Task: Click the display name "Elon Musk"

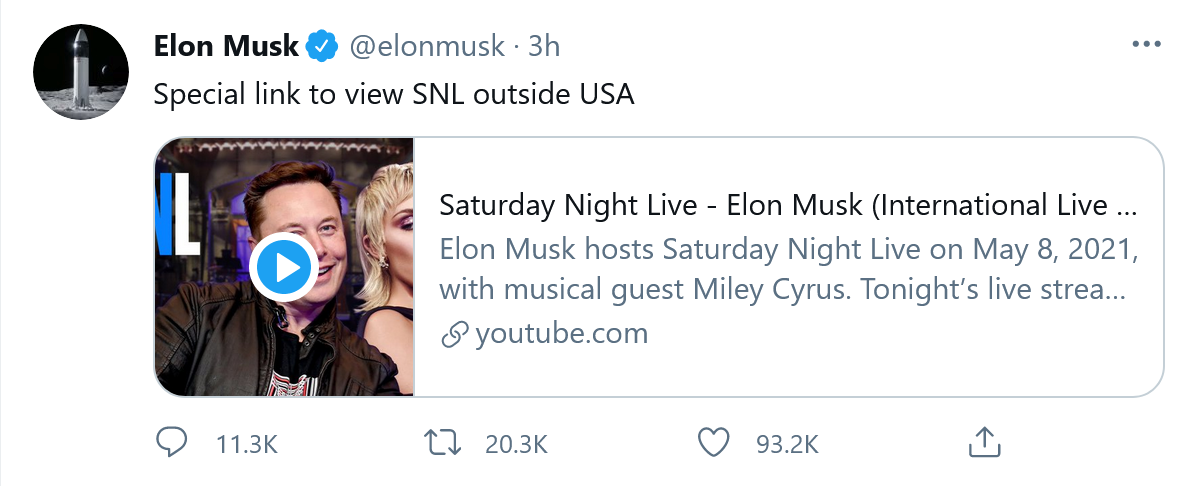Action: [x=226, y=46]
